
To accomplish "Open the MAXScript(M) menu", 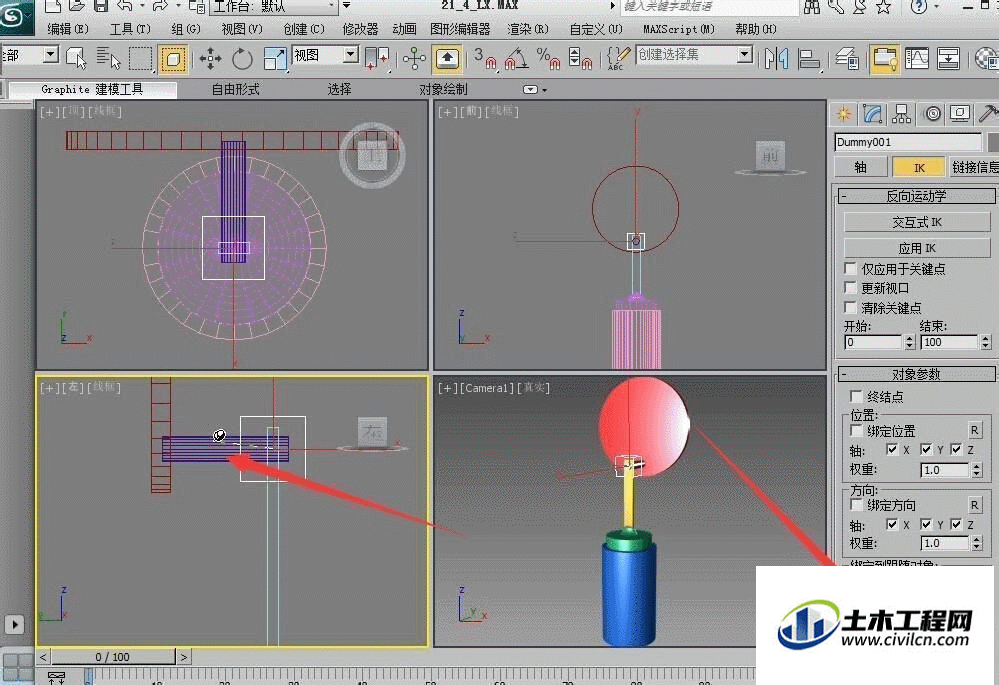I will pyautogui.click(x=679, y=29).
